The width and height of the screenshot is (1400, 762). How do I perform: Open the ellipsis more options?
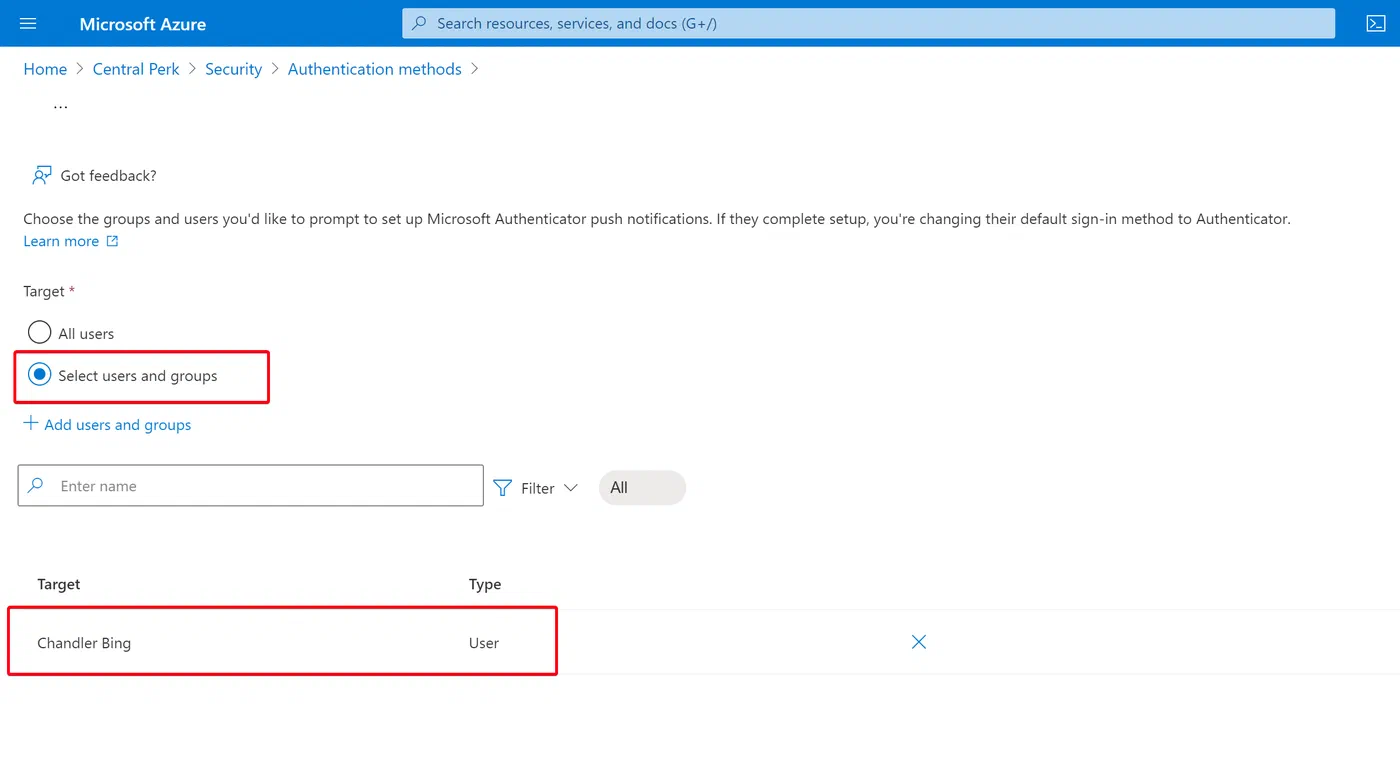point(60,105)
